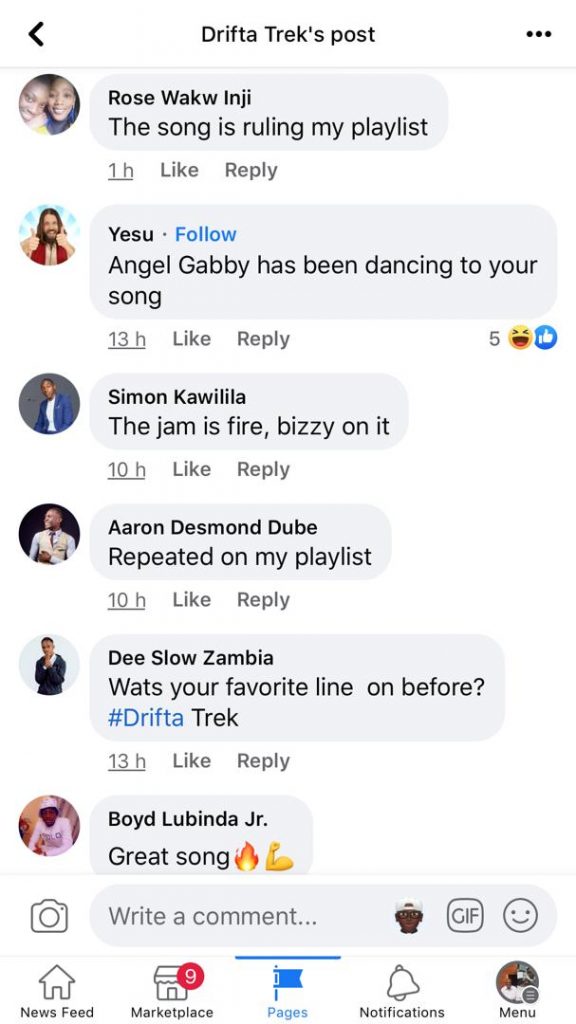The image size is (576, 1024).
Task: Reply to Simon Kawilila's comment
Action: point(263,469)
